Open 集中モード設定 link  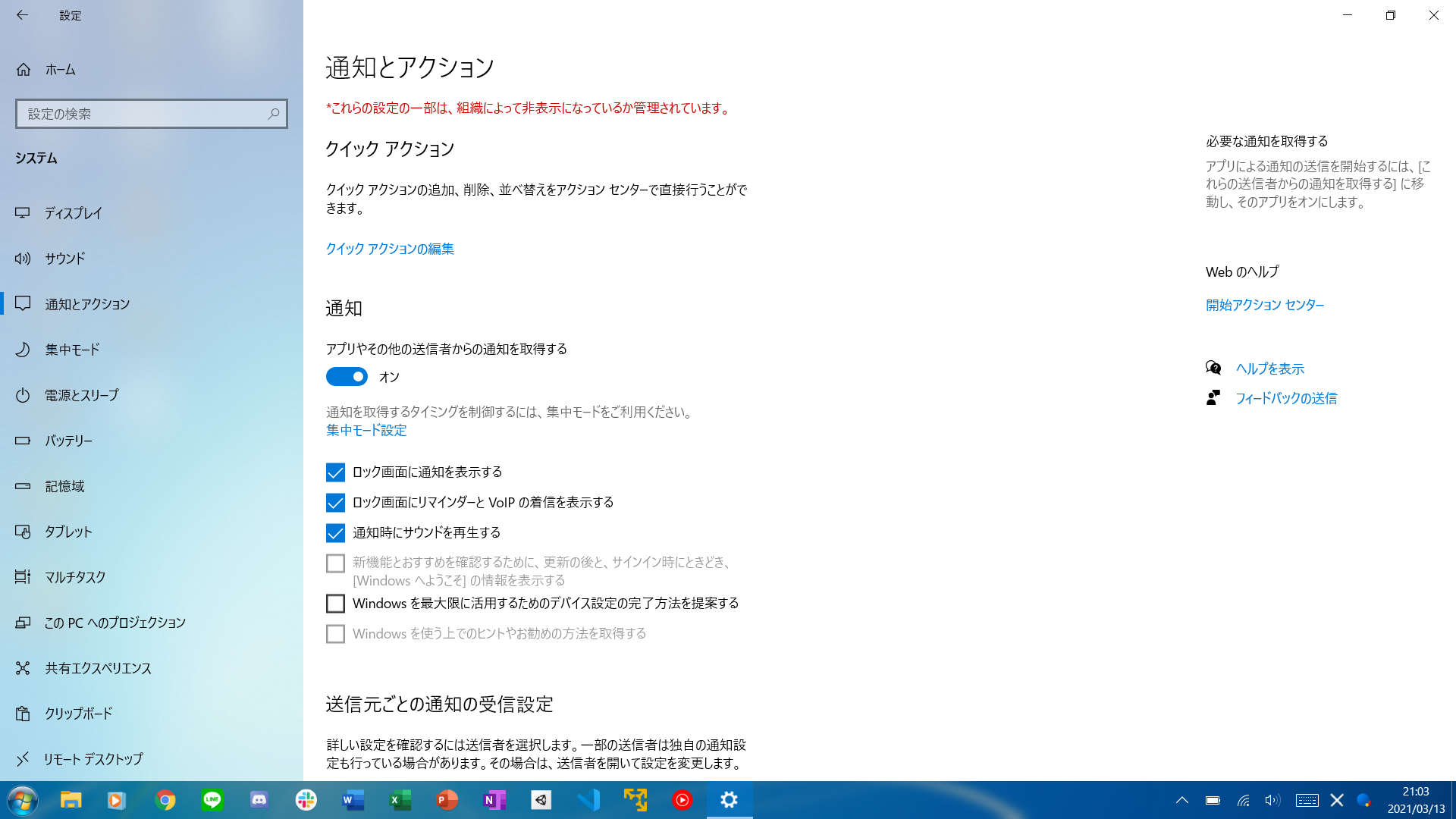(x=366, y=430)
